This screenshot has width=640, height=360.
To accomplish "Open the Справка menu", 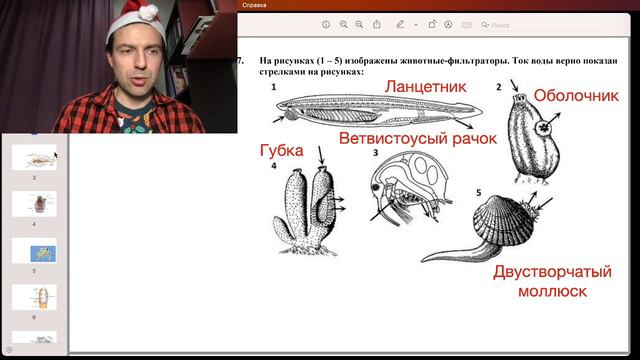I will pyautogui.click(x=254, y=5).
